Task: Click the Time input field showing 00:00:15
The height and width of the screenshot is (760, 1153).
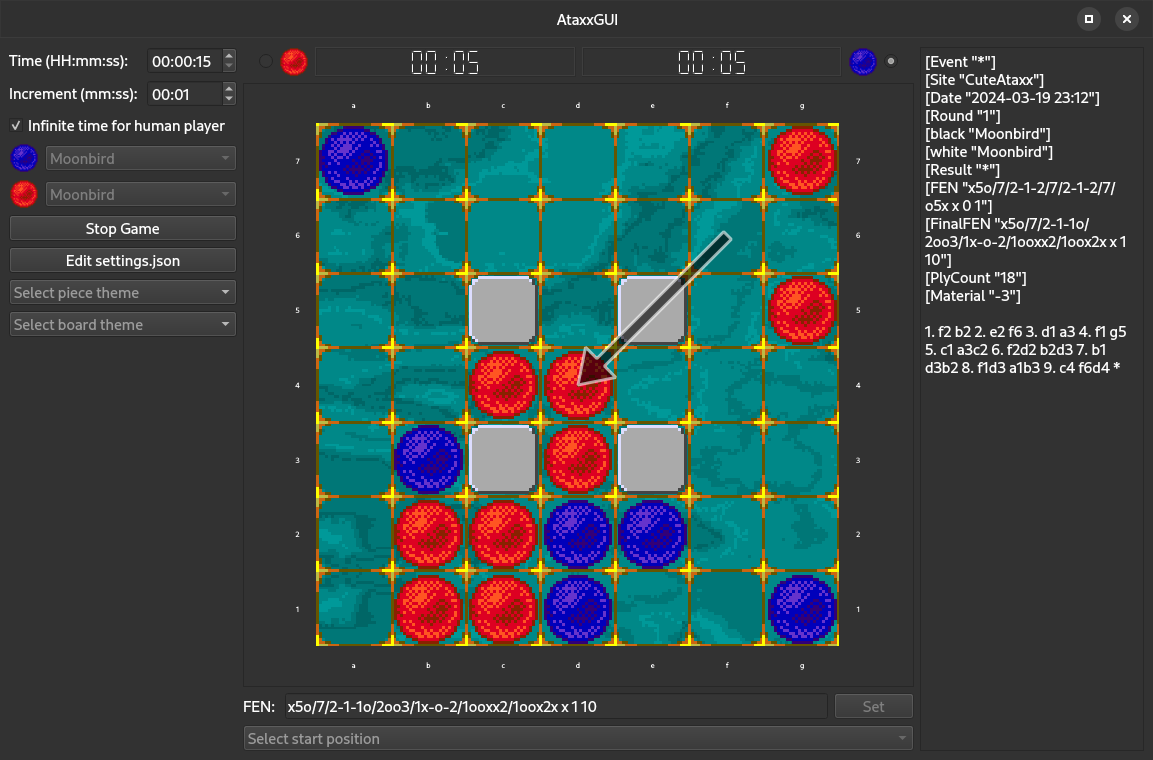Action: coord(185,62)
